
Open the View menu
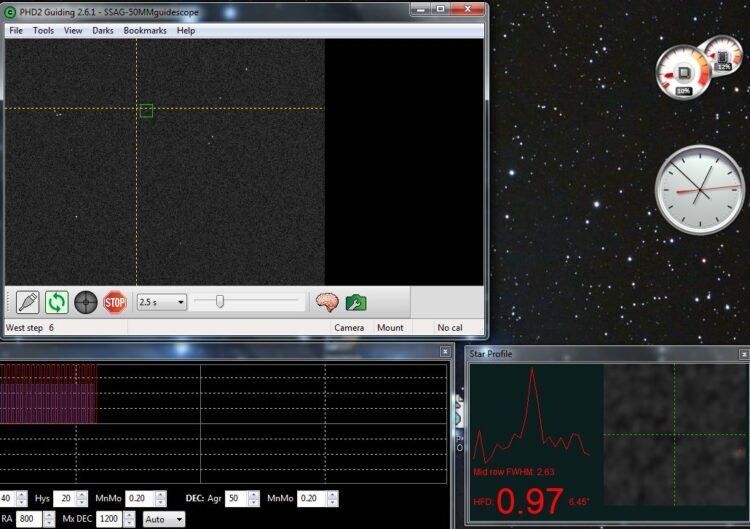73,31
